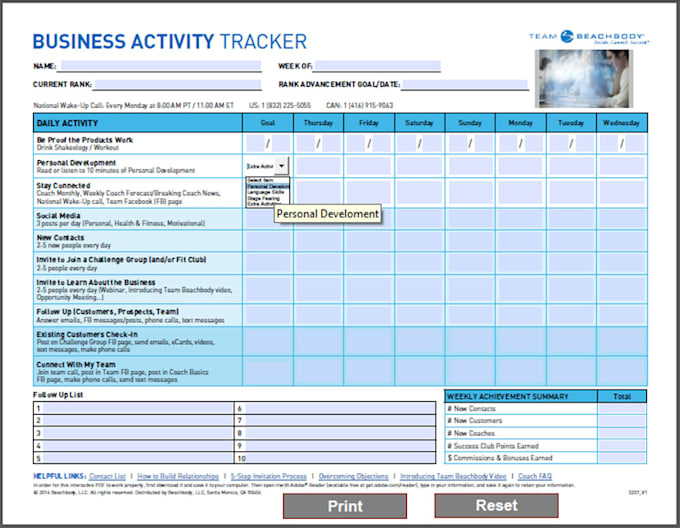Click Follow Up List field number 7
Image resolution: width=680 pixels, height=528 pixels.
click(340, 420)
